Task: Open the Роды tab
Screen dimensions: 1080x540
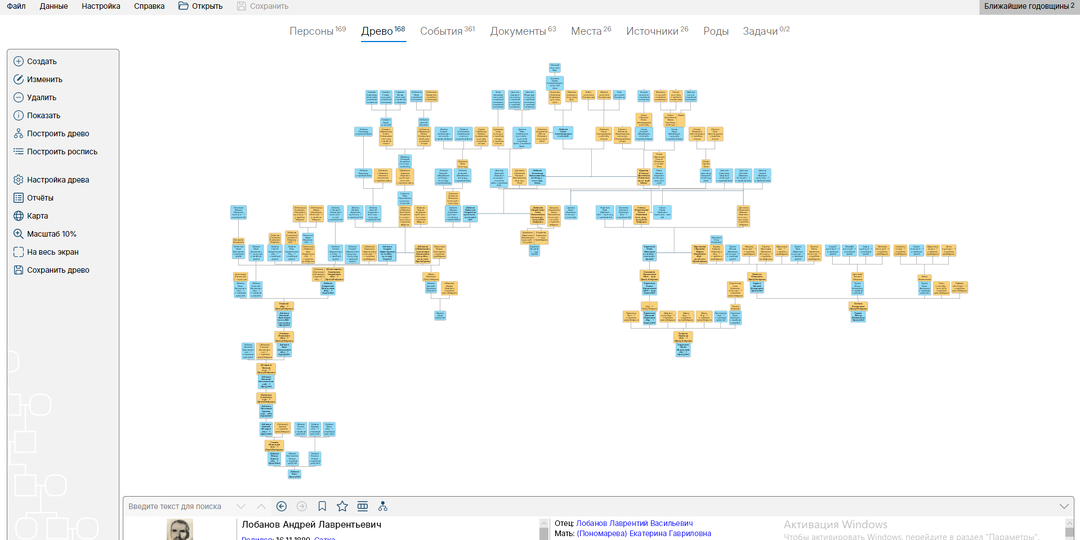Action: 716,31
